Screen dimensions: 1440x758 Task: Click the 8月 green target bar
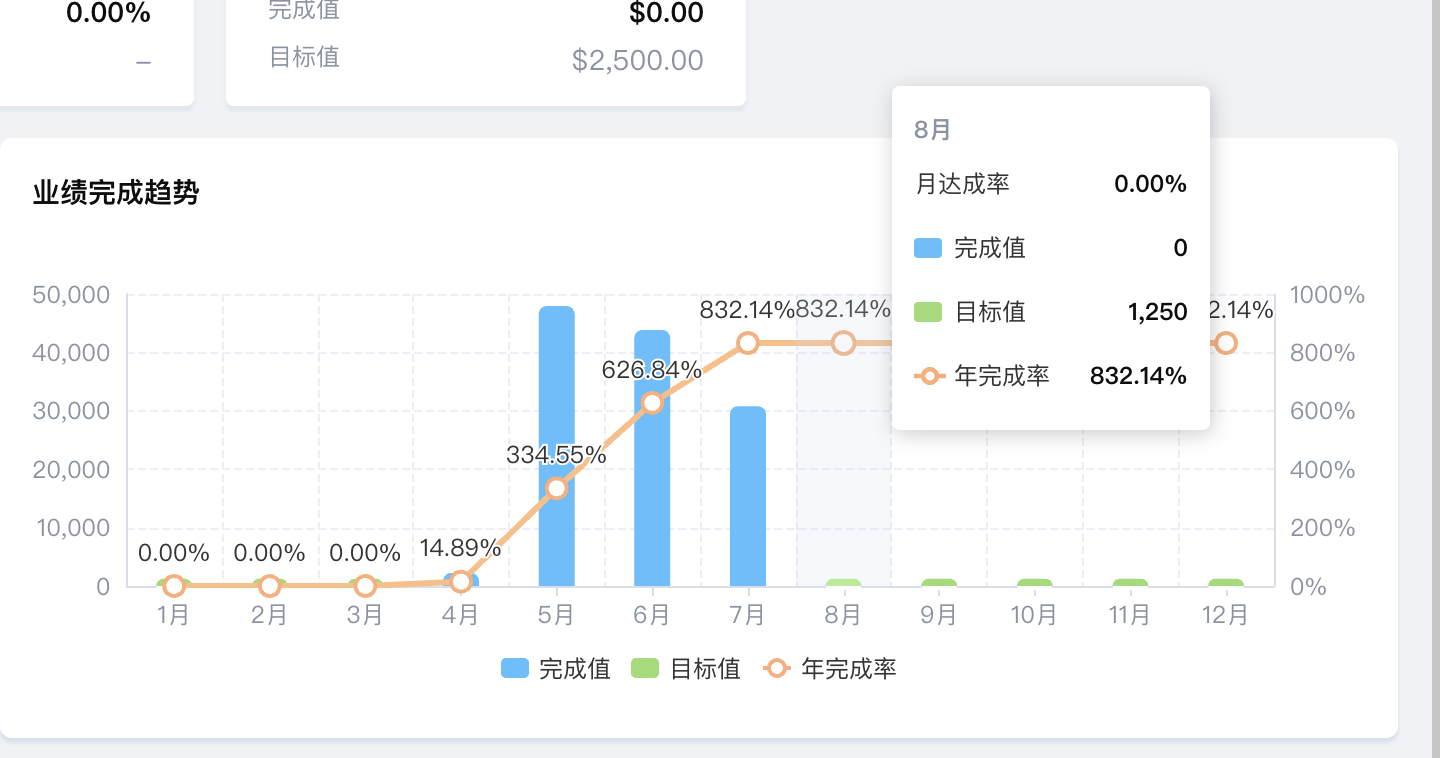(844, 582)
